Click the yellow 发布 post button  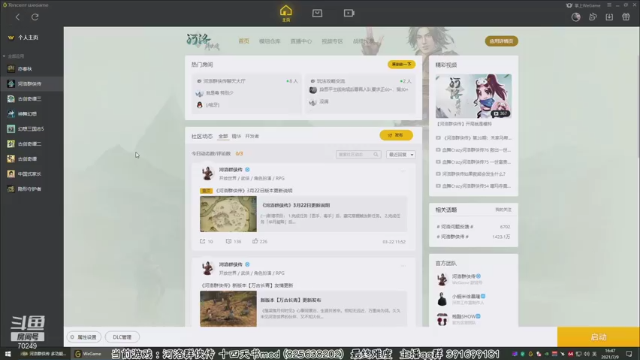point(396,135)
